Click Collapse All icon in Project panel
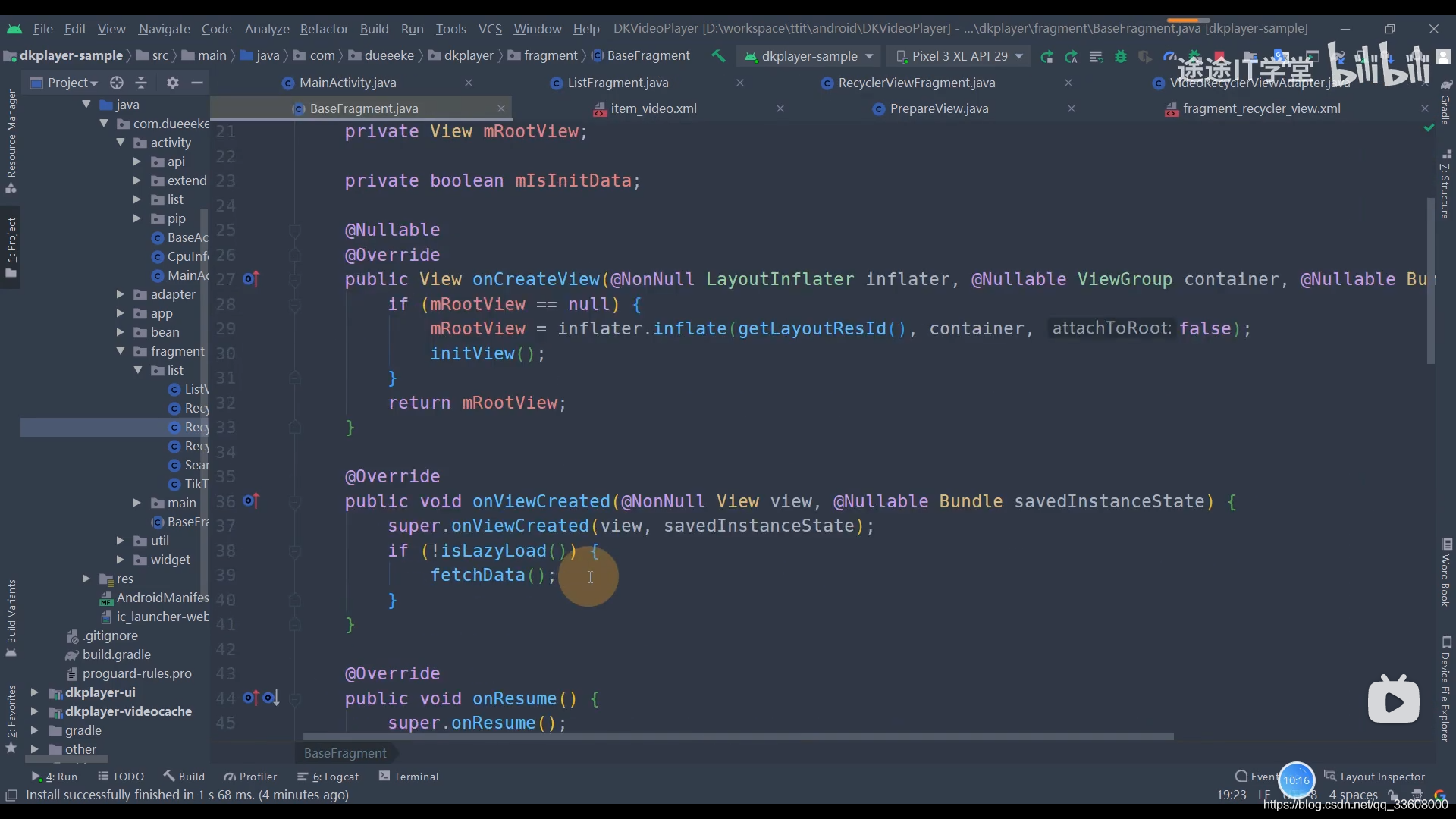1456x819 pixels. 141,83
